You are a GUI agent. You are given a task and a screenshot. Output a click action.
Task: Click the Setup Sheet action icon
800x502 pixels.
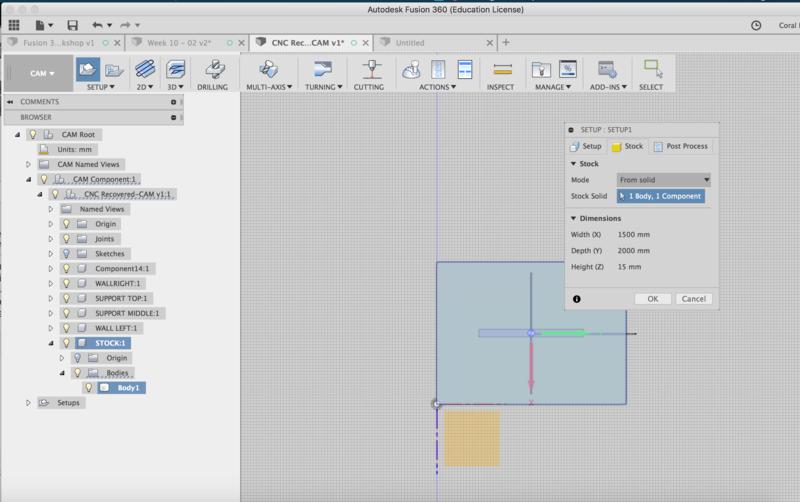coord(465,69)
